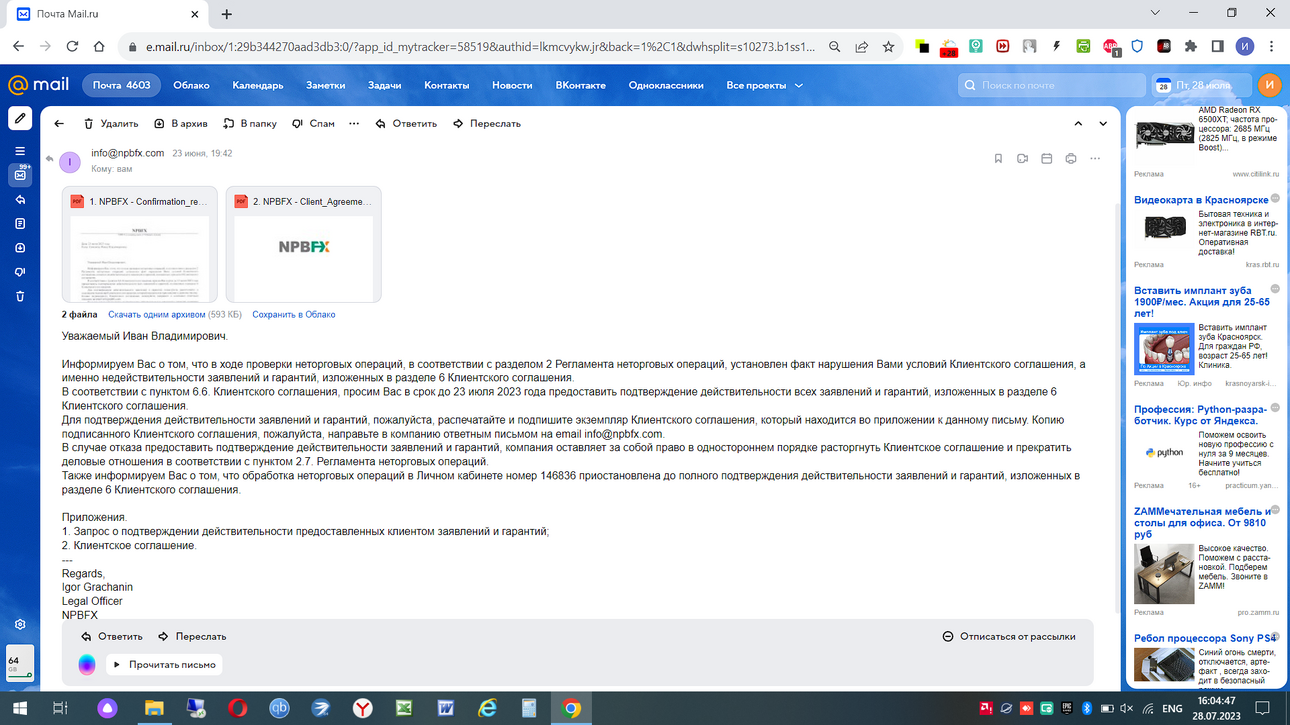This screenshot has height=725, width=1290.
Task: Open a new browser tab with plus button
Action: [227, 14]
